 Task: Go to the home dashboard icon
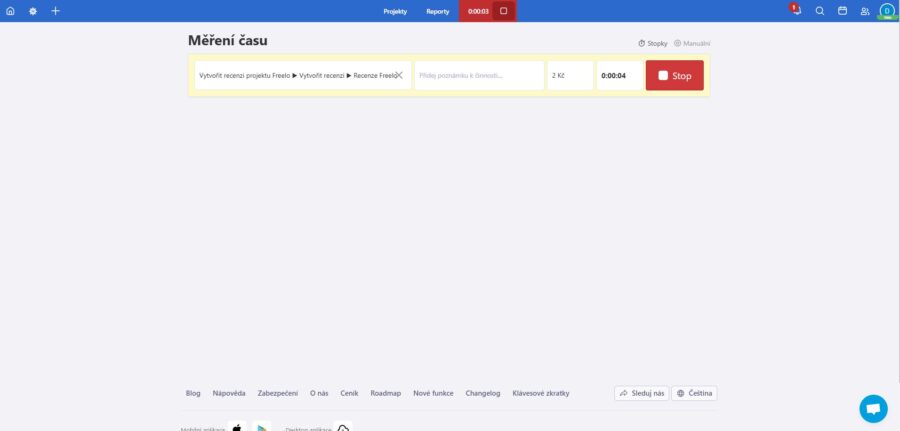pos(10,11)
